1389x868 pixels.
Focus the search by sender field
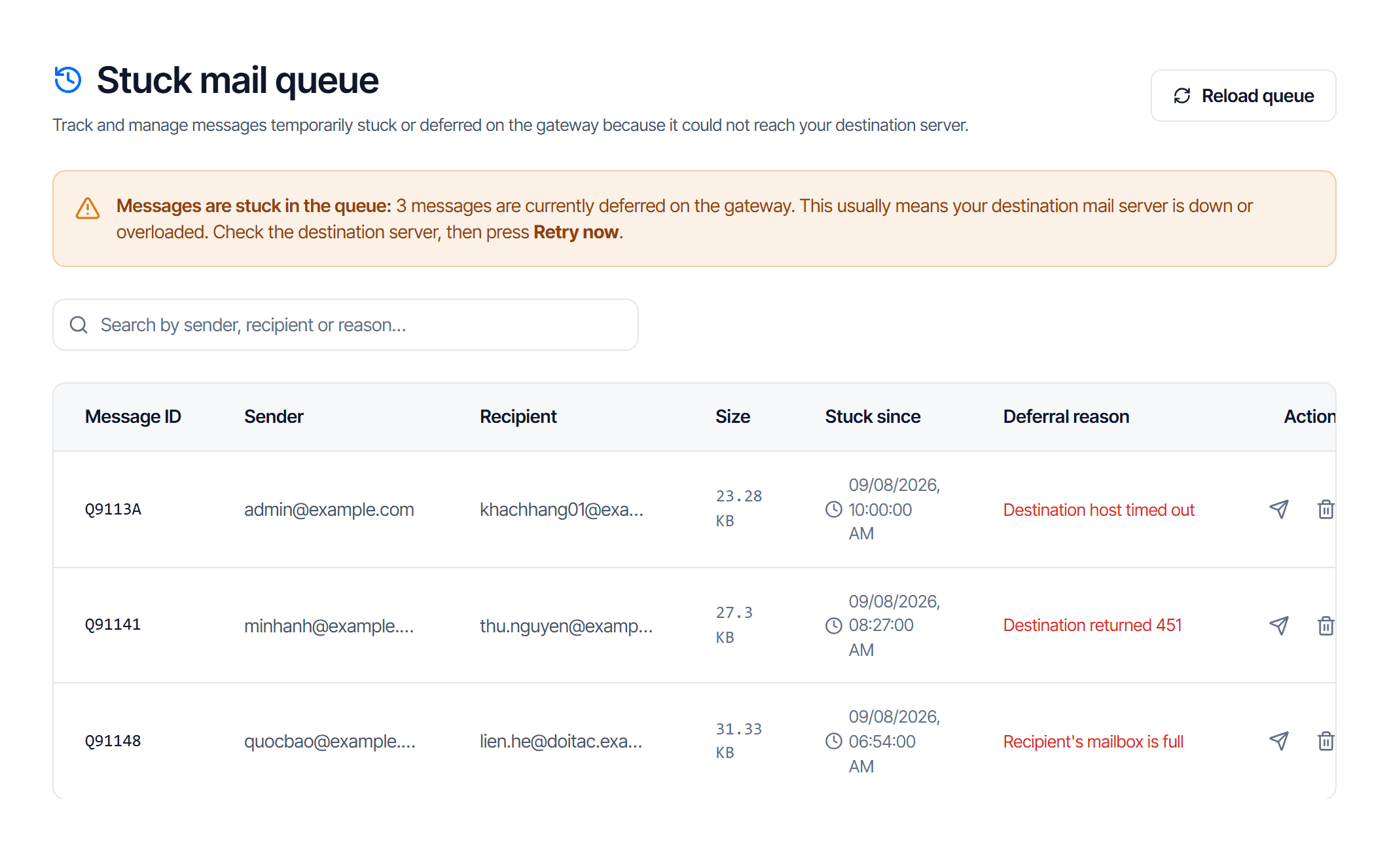click(x=345, y=325)
